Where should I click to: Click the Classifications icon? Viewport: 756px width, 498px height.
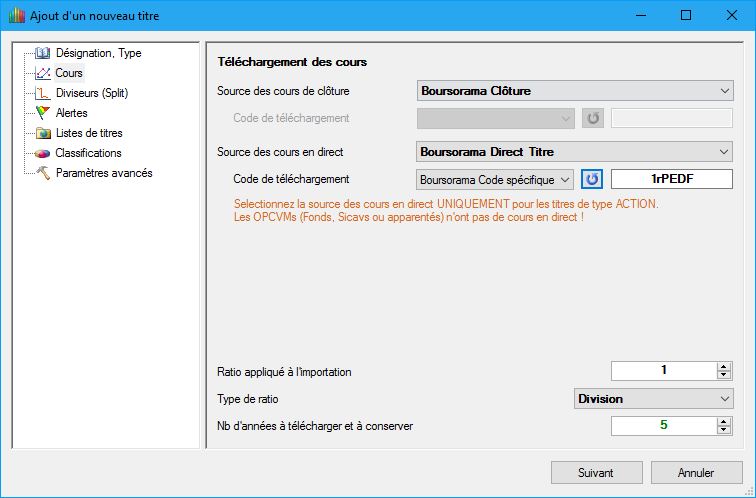tap(42, 153)
